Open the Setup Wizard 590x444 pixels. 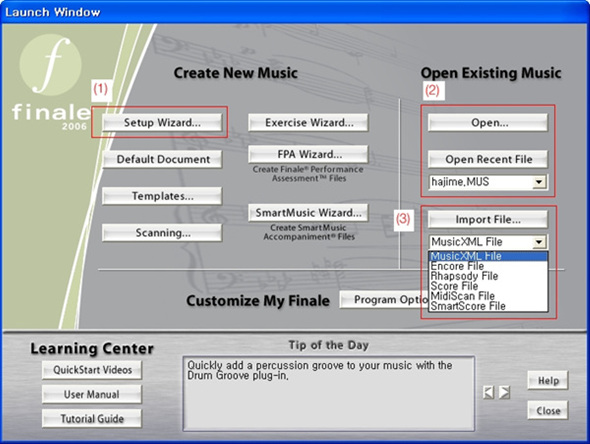tap(162, 122)
